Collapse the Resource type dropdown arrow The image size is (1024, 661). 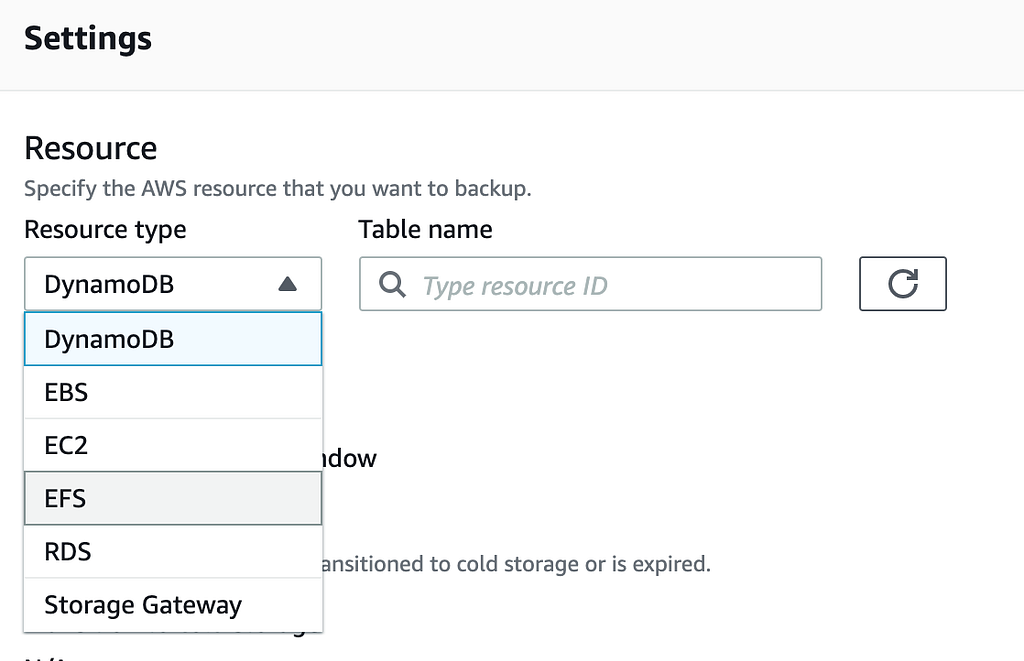click(x=287, y=284)
